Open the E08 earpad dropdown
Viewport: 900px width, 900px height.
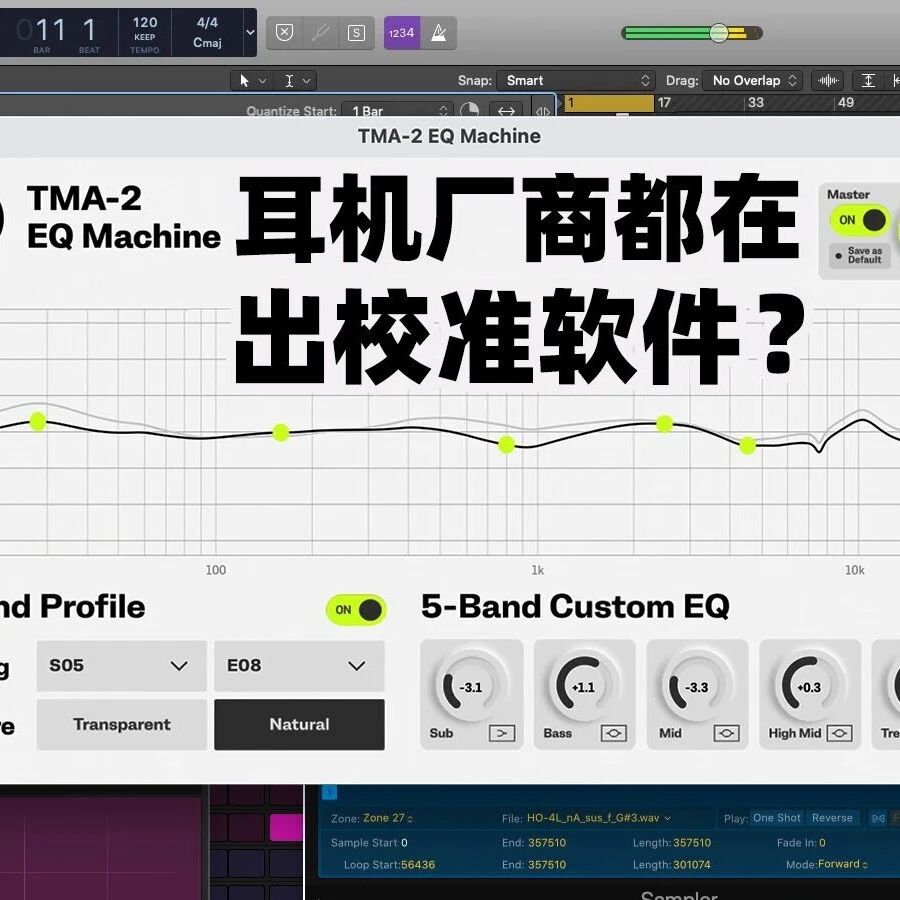(x=299, y=666)
